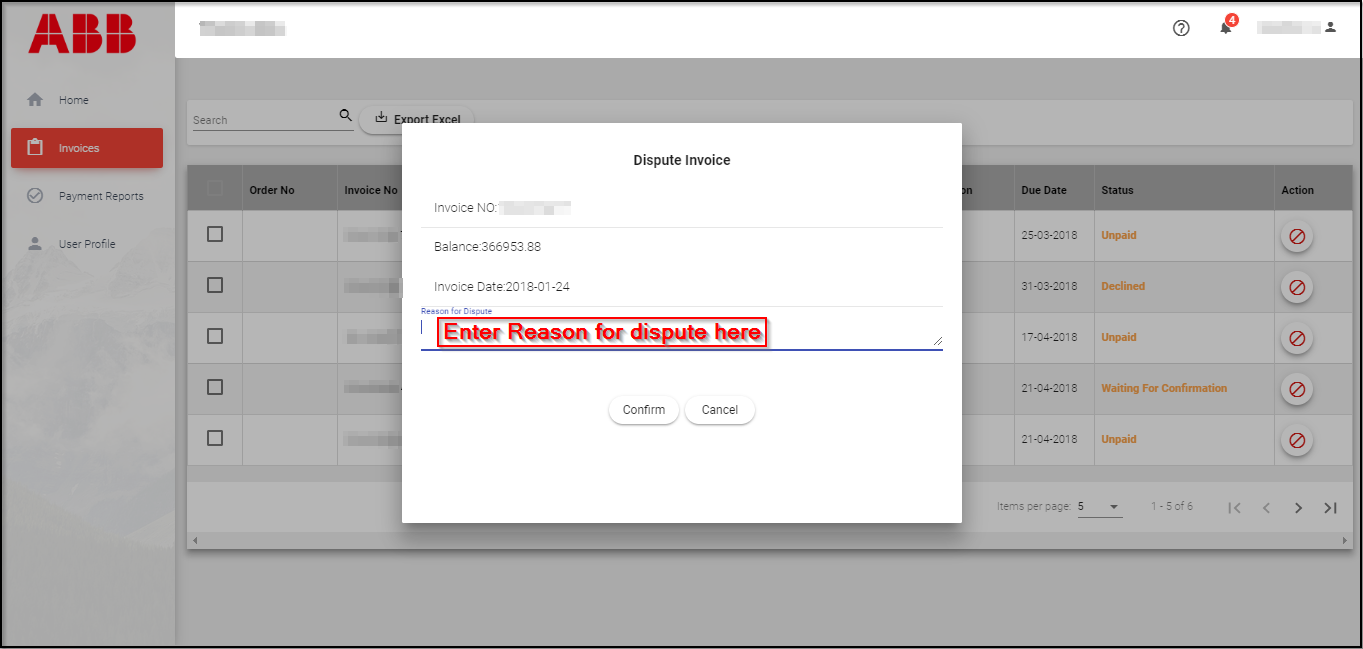The height and width of the screenshot is (649, 1363).
Task: Select checkbox in the third invoice row
Action: 215,336
